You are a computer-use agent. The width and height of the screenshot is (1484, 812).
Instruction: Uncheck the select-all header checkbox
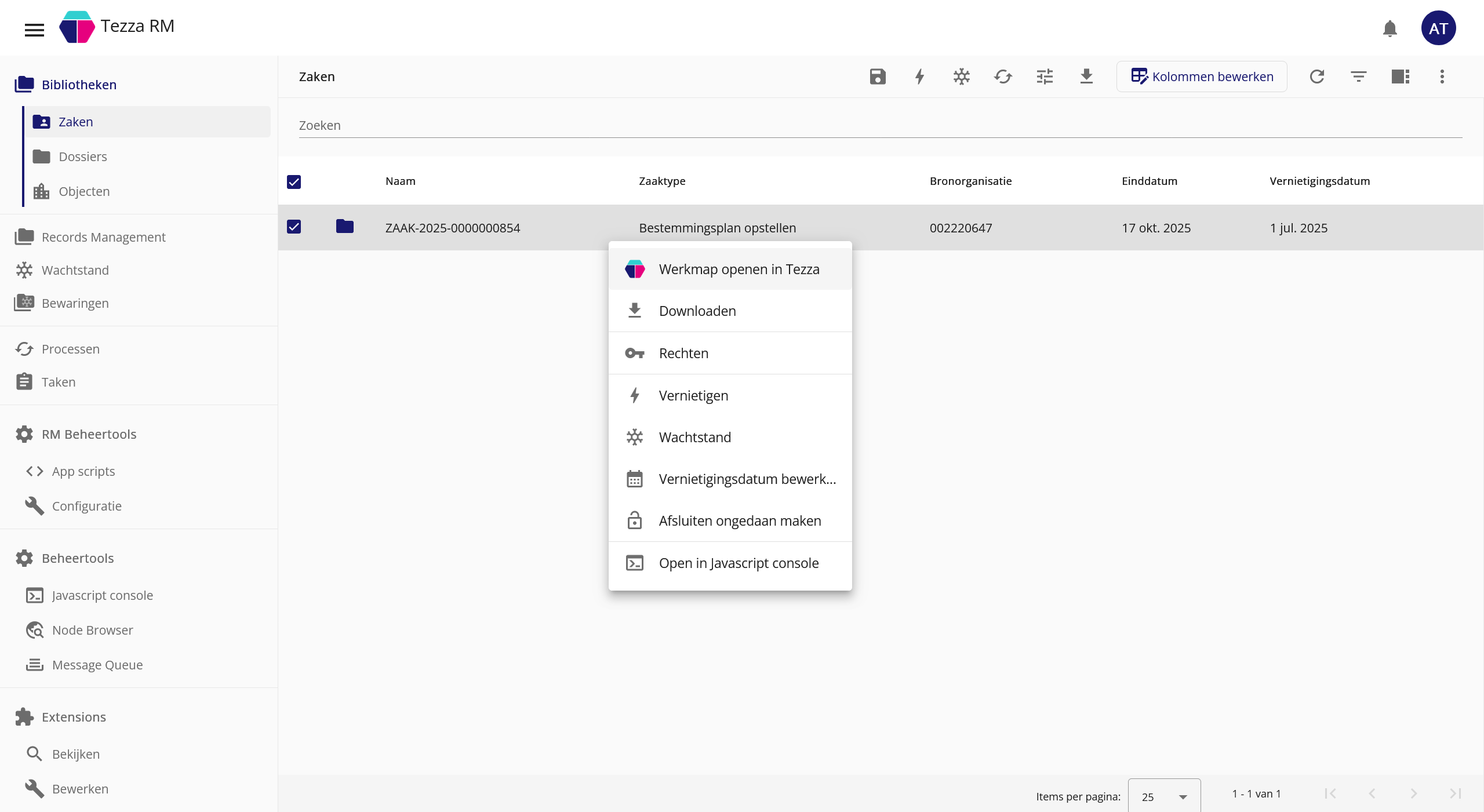[294, 182]
